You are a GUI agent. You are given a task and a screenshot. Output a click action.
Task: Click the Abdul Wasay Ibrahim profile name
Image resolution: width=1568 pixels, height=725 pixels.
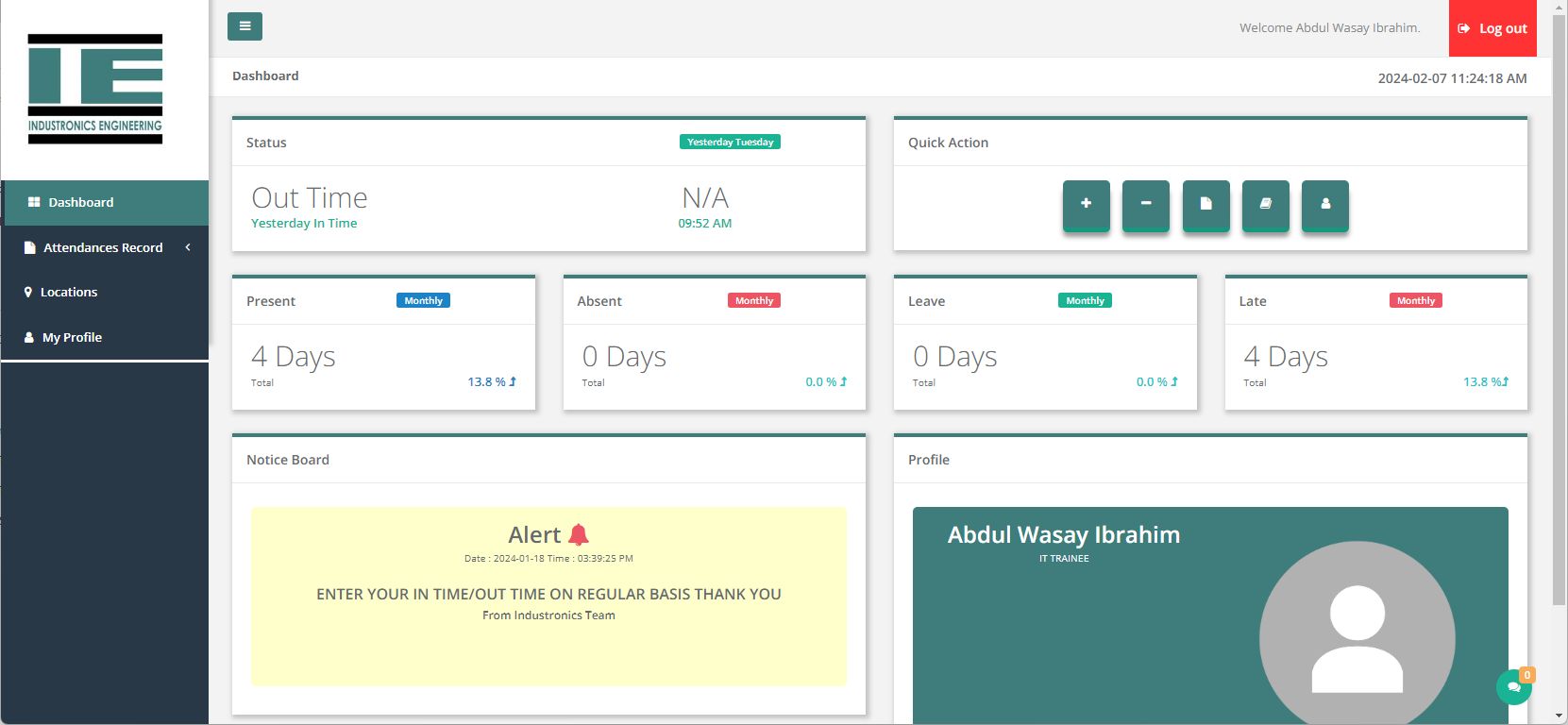click(1064, 535)
